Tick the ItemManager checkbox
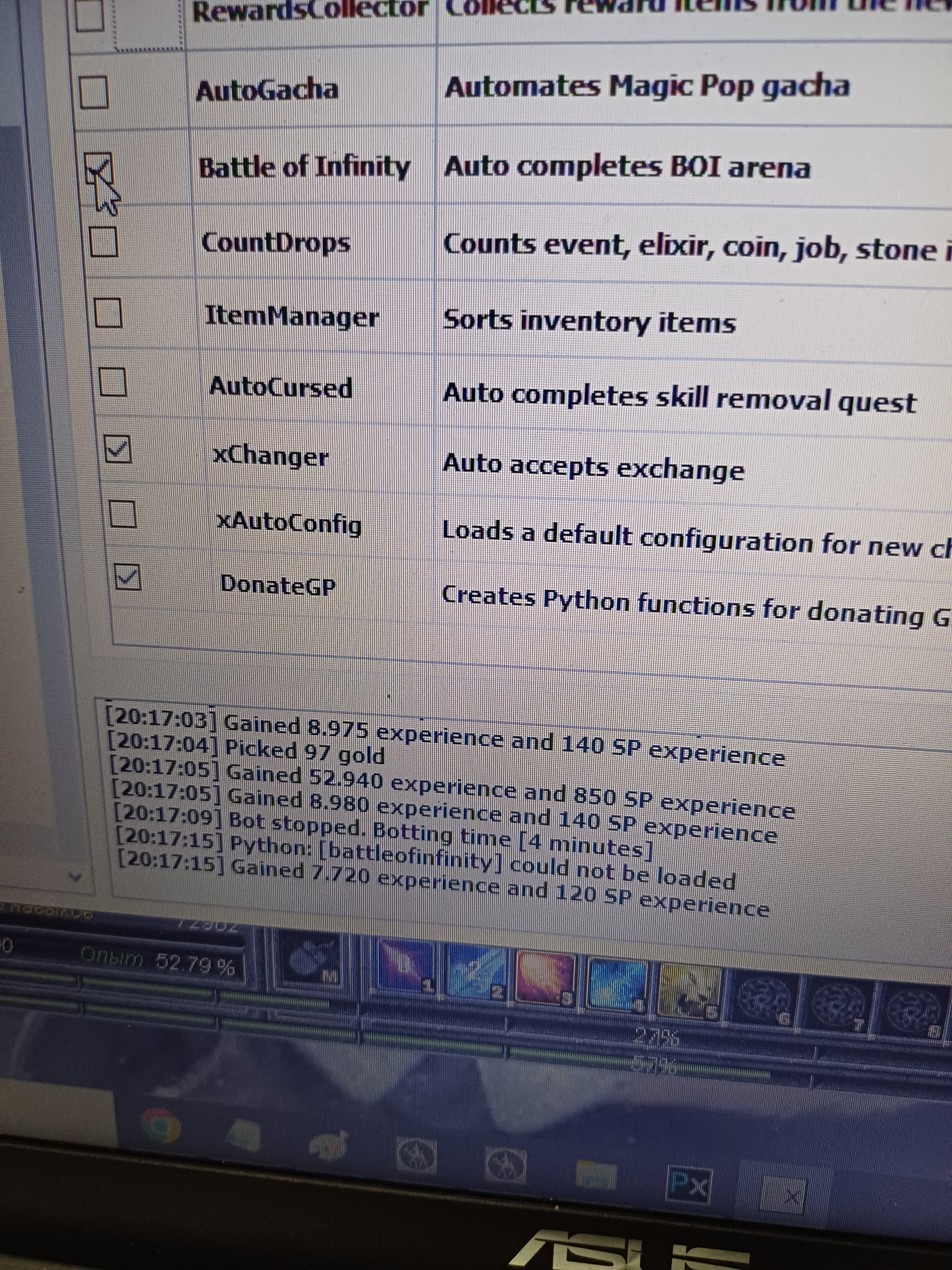952x1270 pixels. click(108, 313)
